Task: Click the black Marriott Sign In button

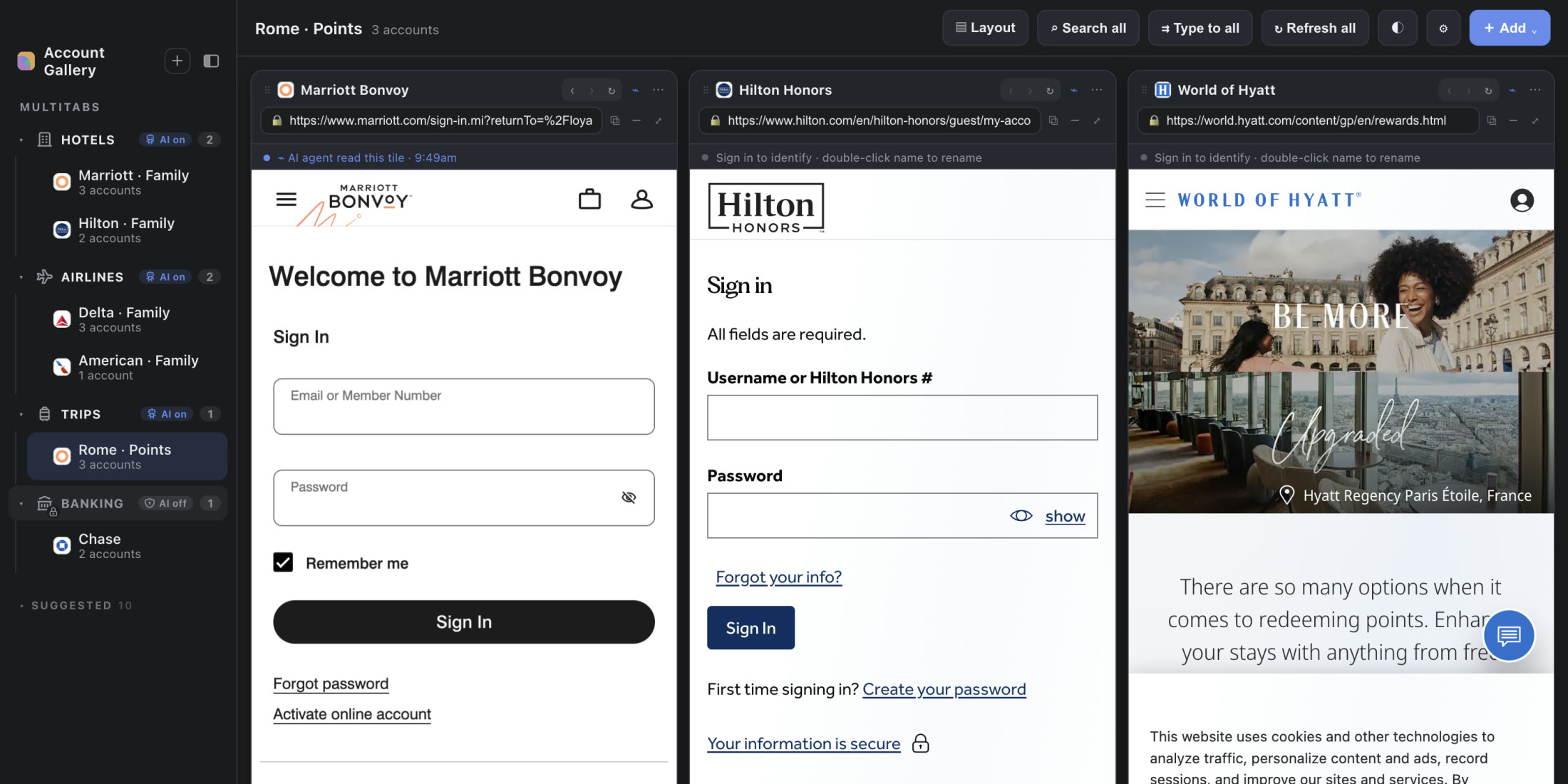Action: coord(463,621)
